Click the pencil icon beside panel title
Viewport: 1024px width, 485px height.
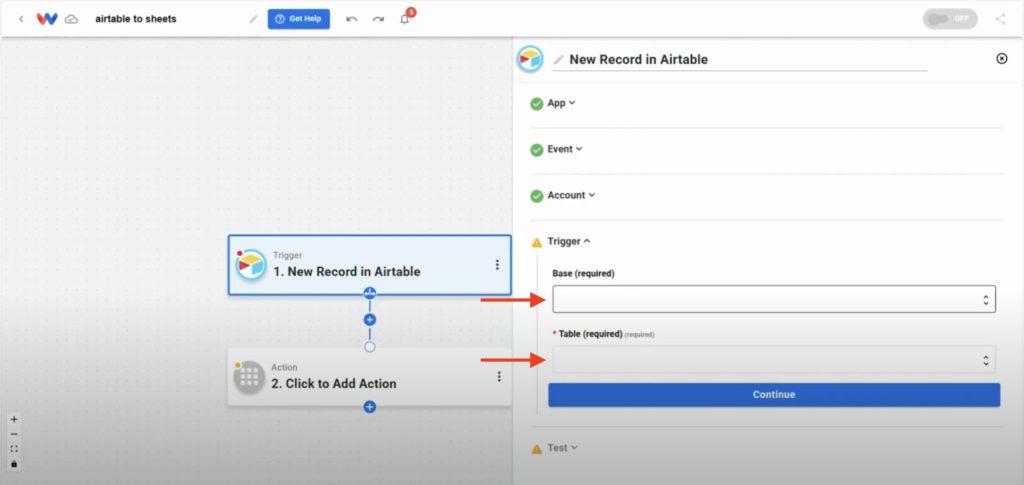coord(559,59)
